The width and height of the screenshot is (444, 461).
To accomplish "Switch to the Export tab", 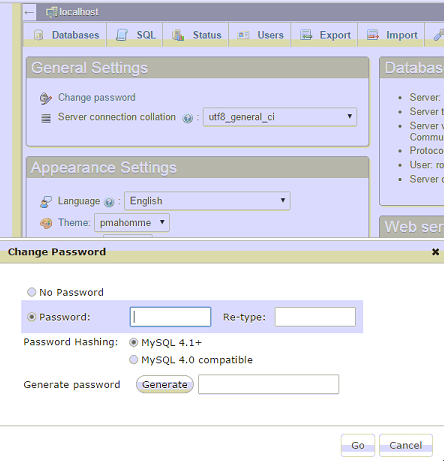I will 324,35.
